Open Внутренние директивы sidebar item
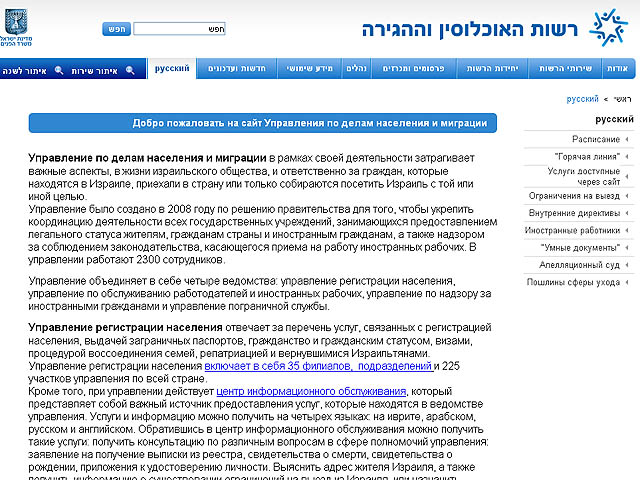This screenshot has width=640, height=480. (x=574, y=213)
